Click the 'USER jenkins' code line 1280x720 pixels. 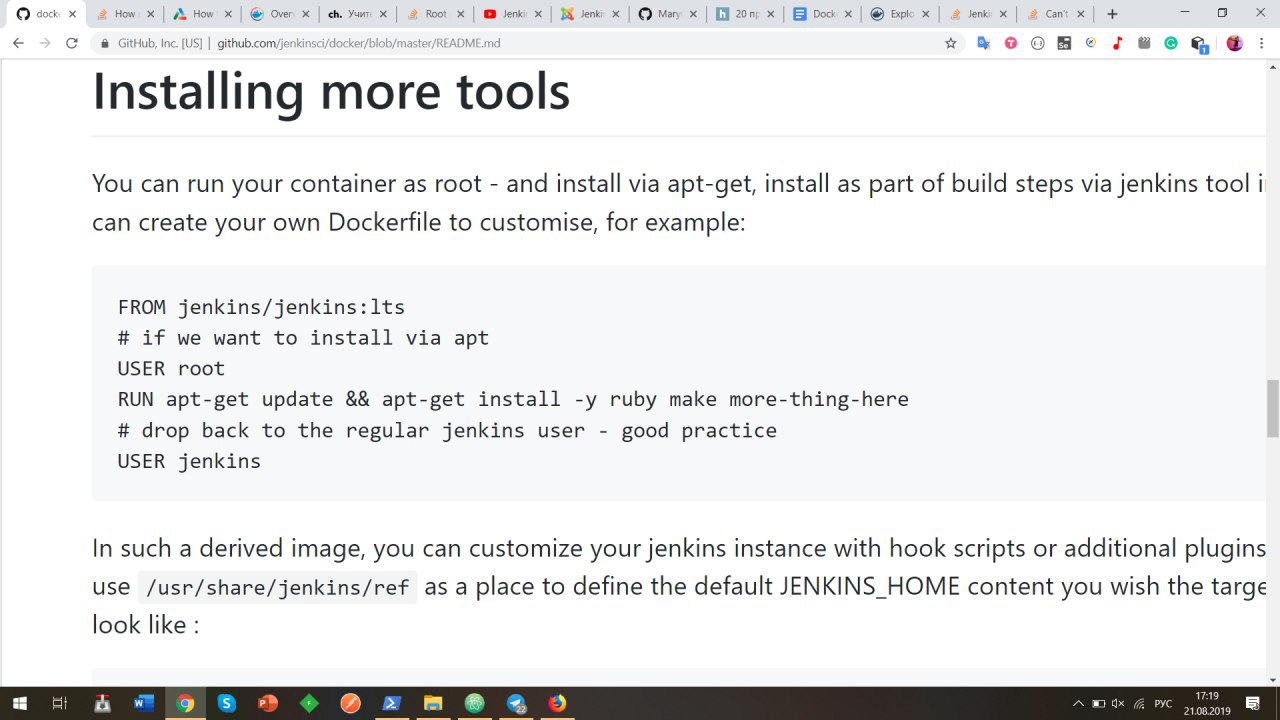189,461
